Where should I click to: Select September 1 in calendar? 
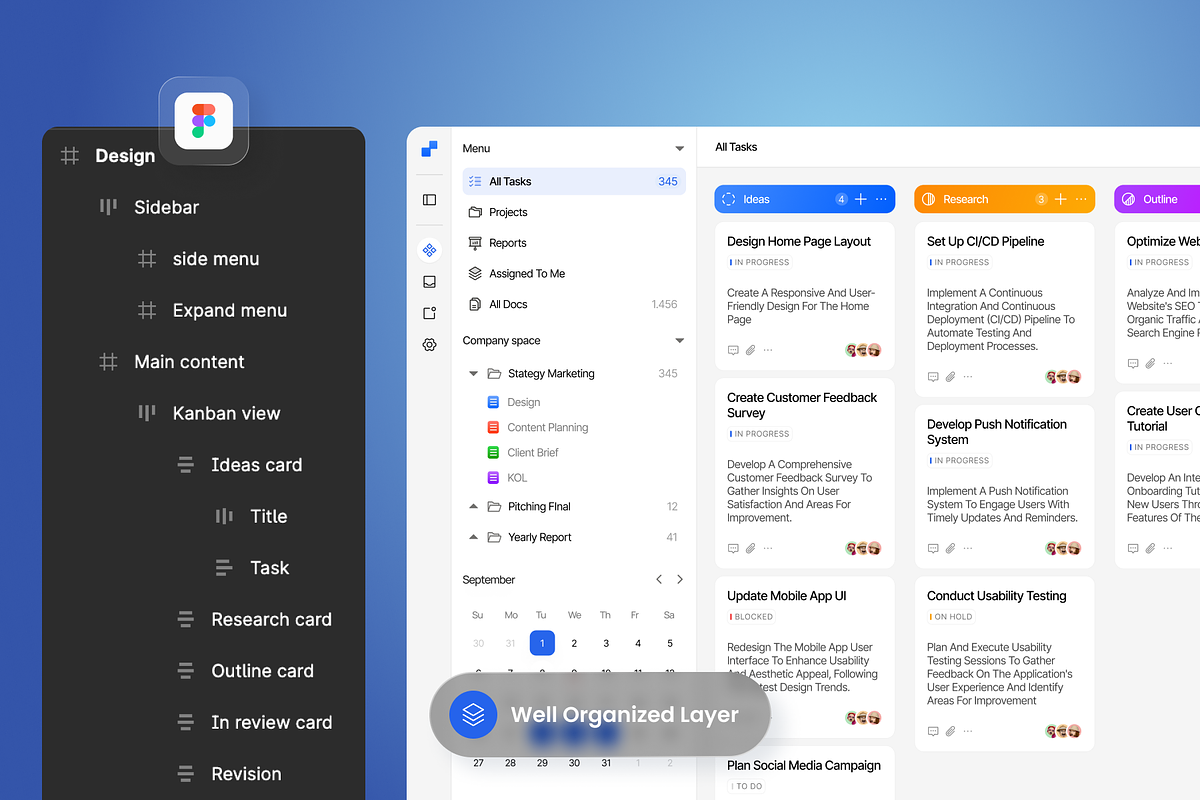[542, 643]
